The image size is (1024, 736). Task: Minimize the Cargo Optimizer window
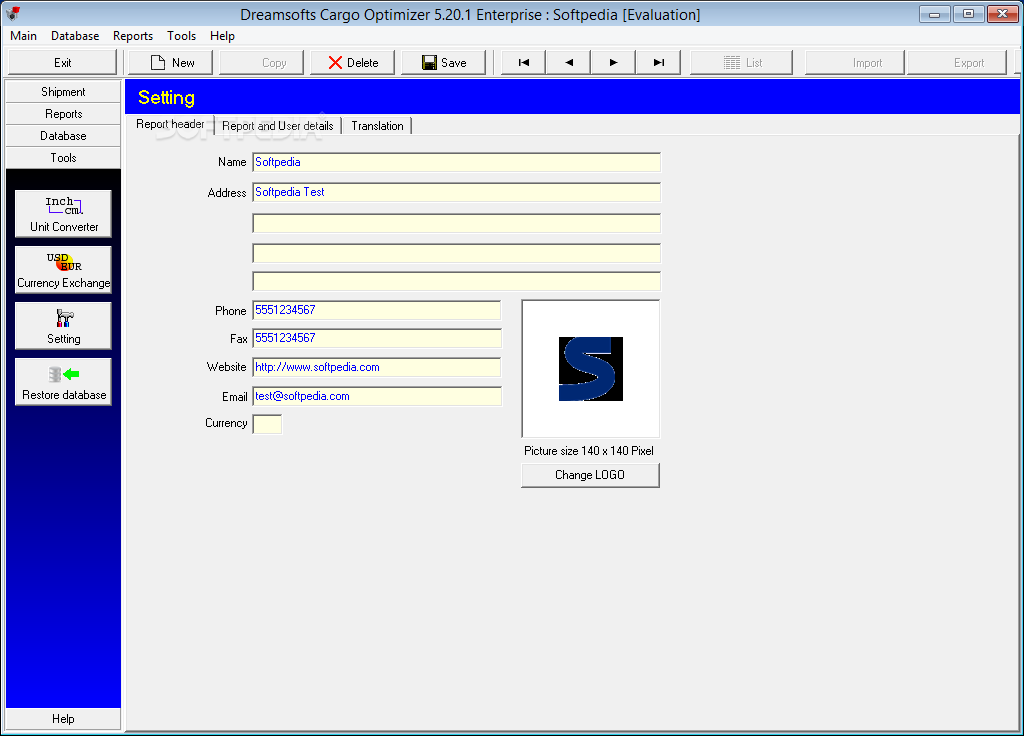click(935, 14)
